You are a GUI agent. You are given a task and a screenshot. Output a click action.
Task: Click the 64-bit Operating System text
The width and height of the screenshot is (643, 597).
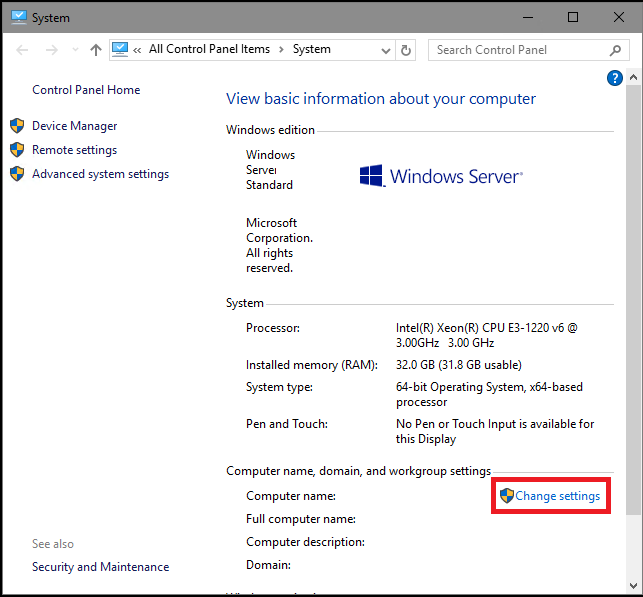pos(489,394)
